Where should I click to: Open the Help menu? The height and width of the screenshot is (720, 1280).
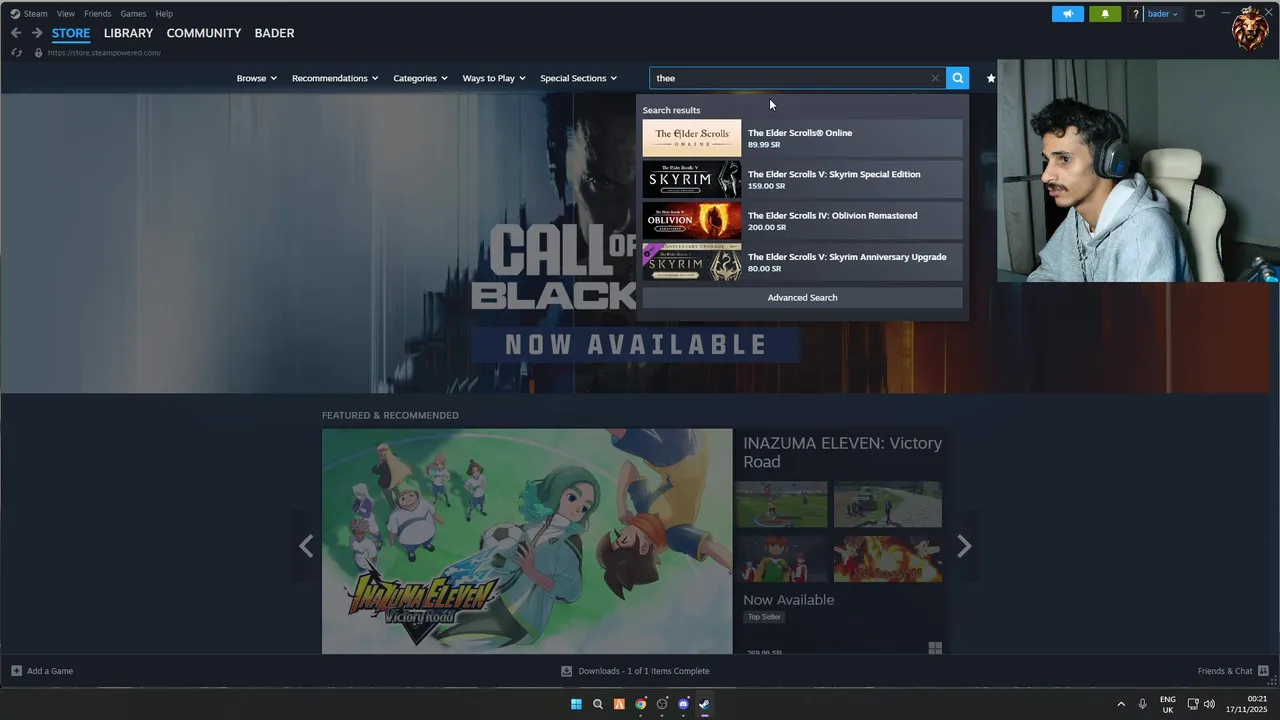point(164,14)
